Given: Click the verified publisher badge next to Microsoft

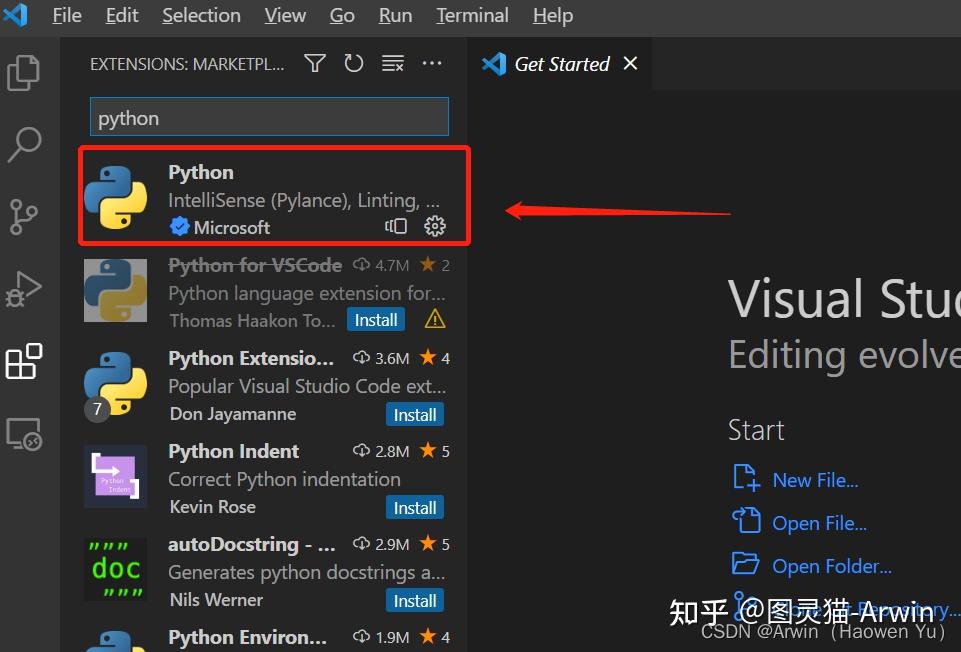Looking at the screenshot, I should pos(180,227).
